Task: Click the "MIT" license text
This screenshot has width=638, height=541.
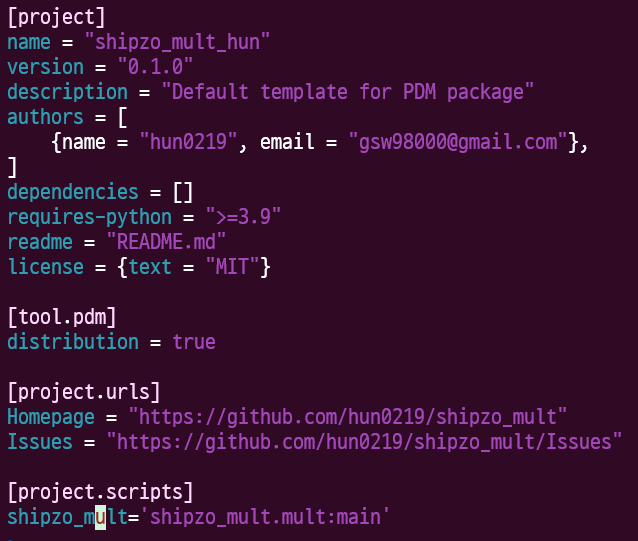Action: click(x=232, y=267)
